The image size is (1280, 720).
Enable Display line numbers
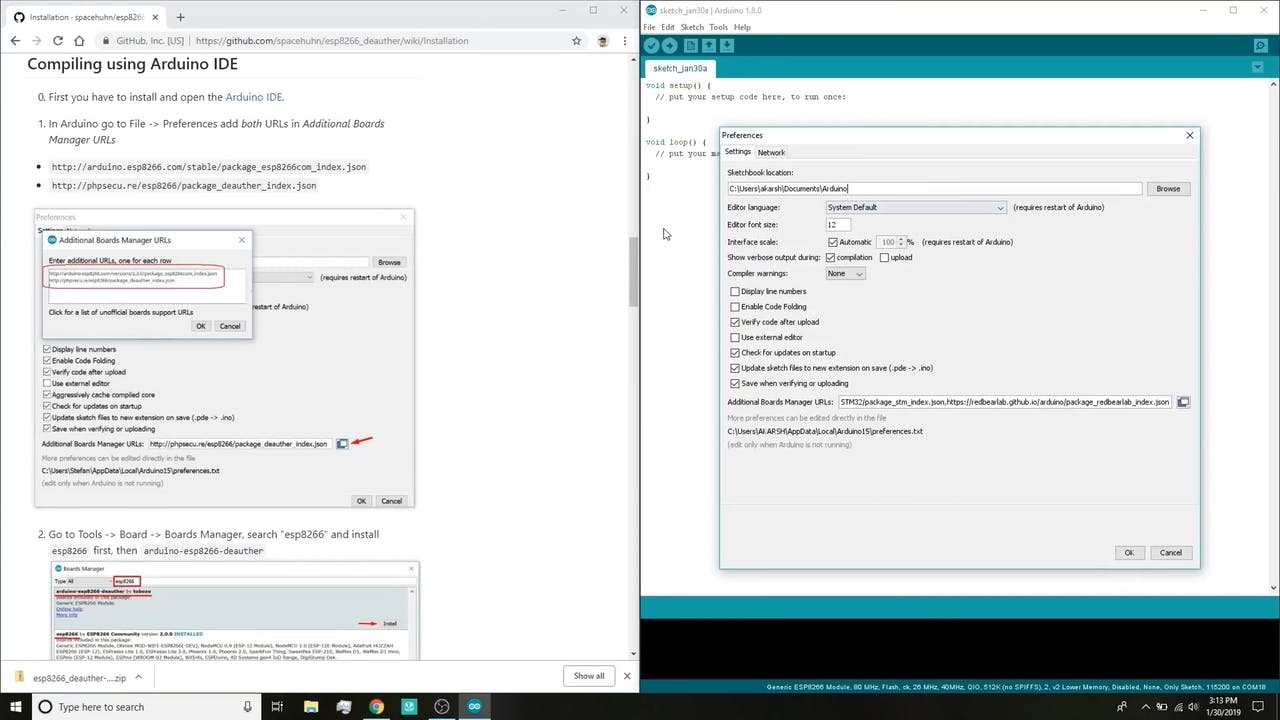tap(735, 291)
